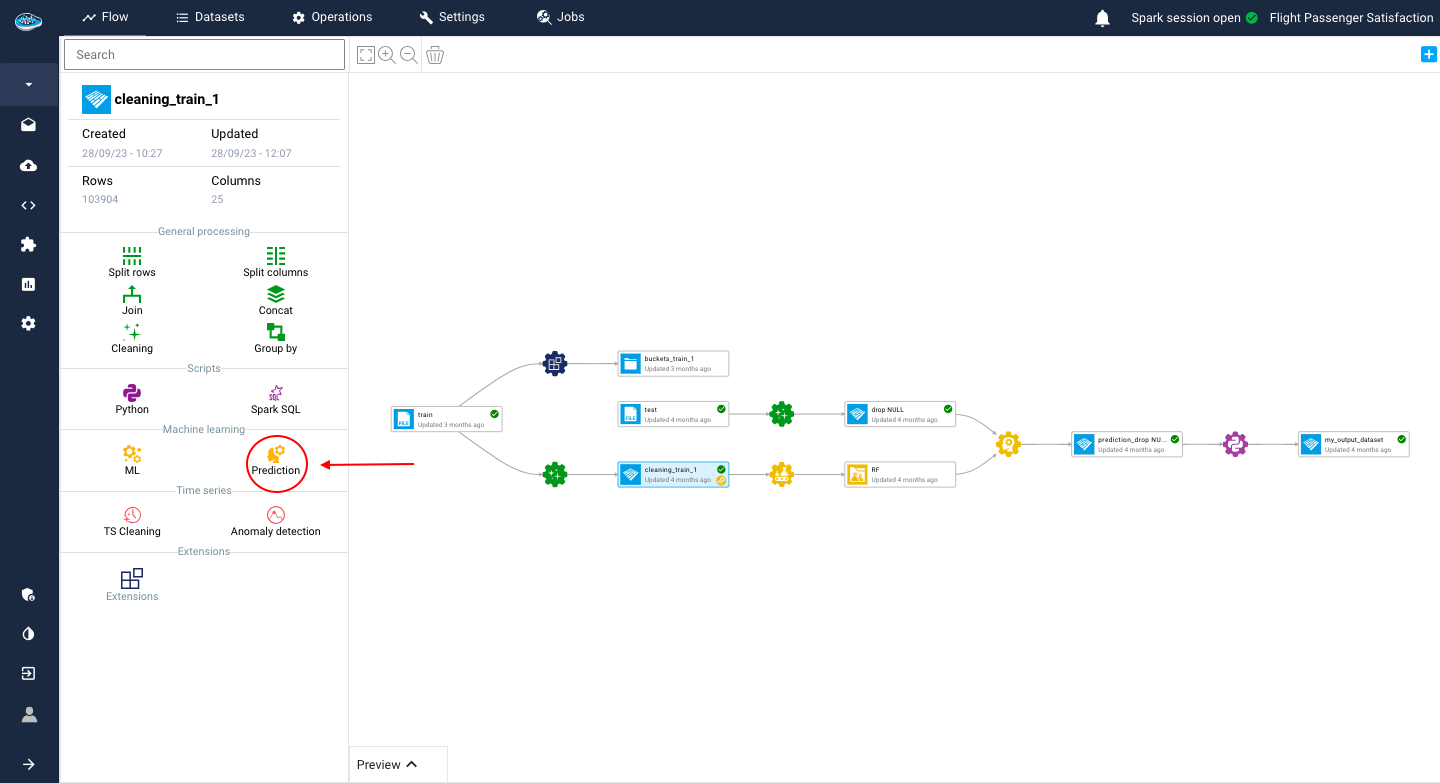The height and width of the screenshot is (783, 1440).
Task: Expand the Preview panel
Action: coord(388,764)
